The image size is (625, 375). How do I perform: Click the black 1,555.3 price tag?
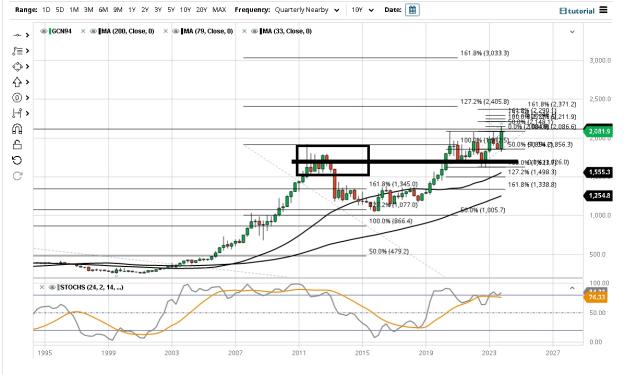tap(597, 172)
